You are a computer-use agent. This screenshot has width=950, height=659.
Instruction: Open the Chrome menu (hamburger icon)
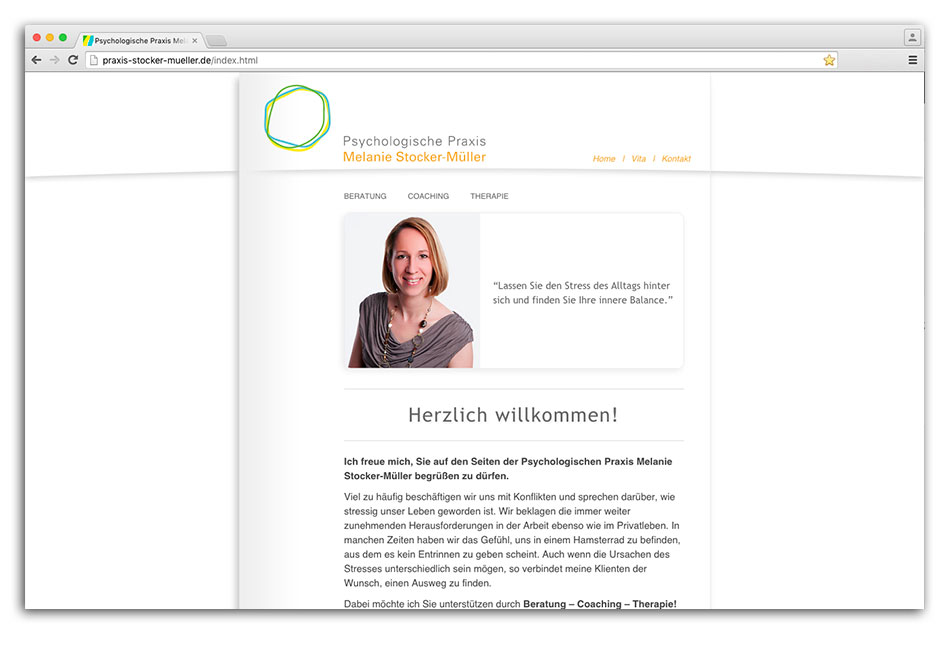coord(913,59)
